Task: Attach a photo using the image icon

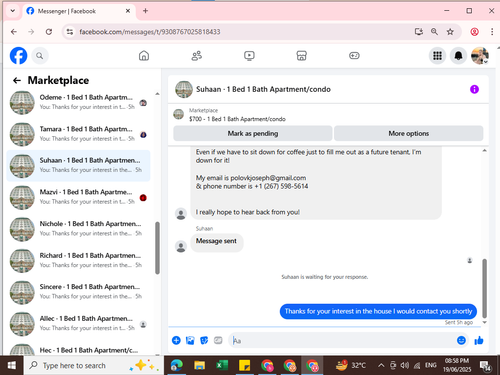Action: click(190, 340)
